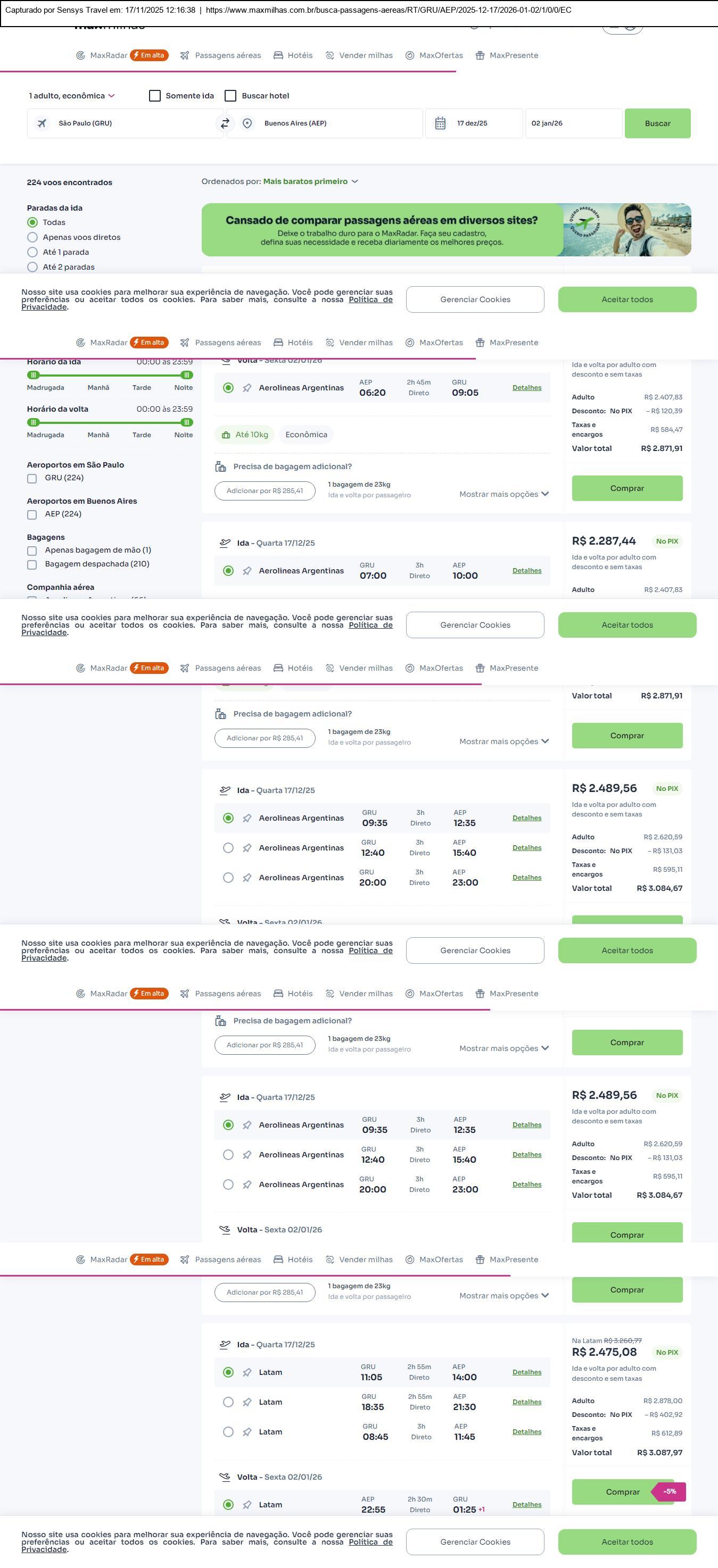The width and height of the screenshot is (718, 1568).
Task: Click the luggage icon on the Até 10kg tag
Action: tap(226, 435)
